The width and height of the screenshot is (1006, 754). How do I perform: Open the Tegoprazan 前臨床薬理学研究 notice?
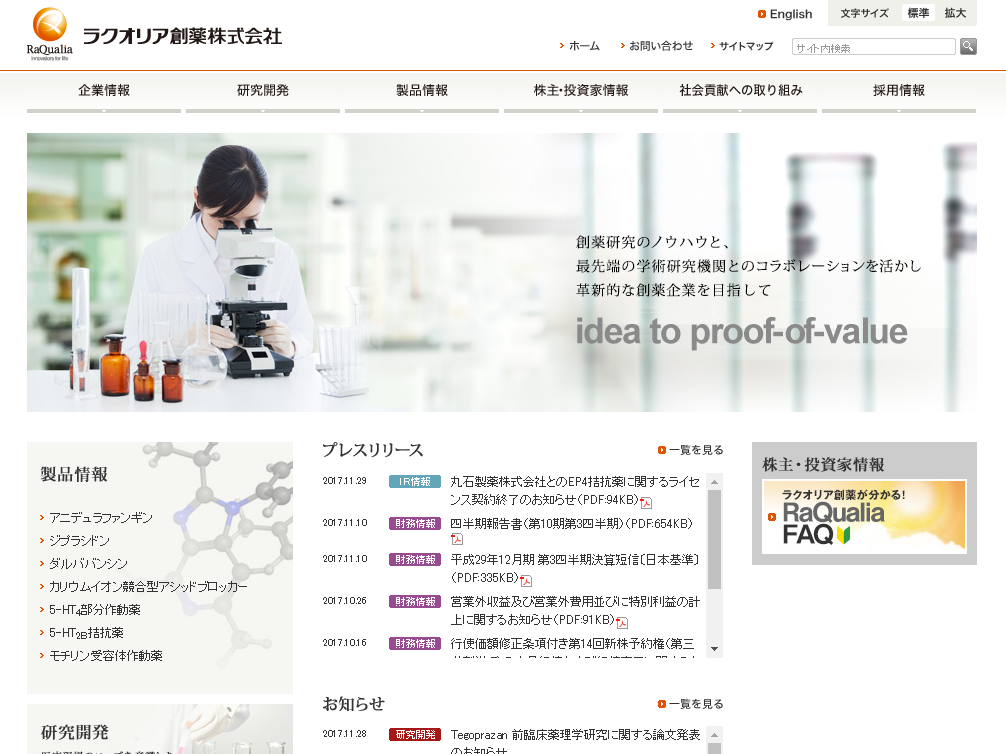point(575,741)
